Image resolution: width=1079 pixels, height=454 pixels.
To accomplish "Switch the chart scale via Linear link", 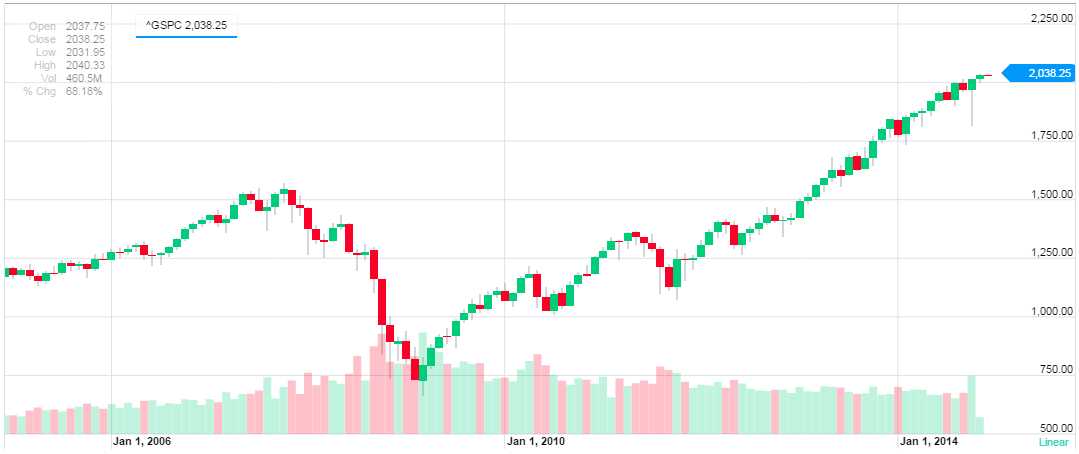I will [x=1054, y=442].
